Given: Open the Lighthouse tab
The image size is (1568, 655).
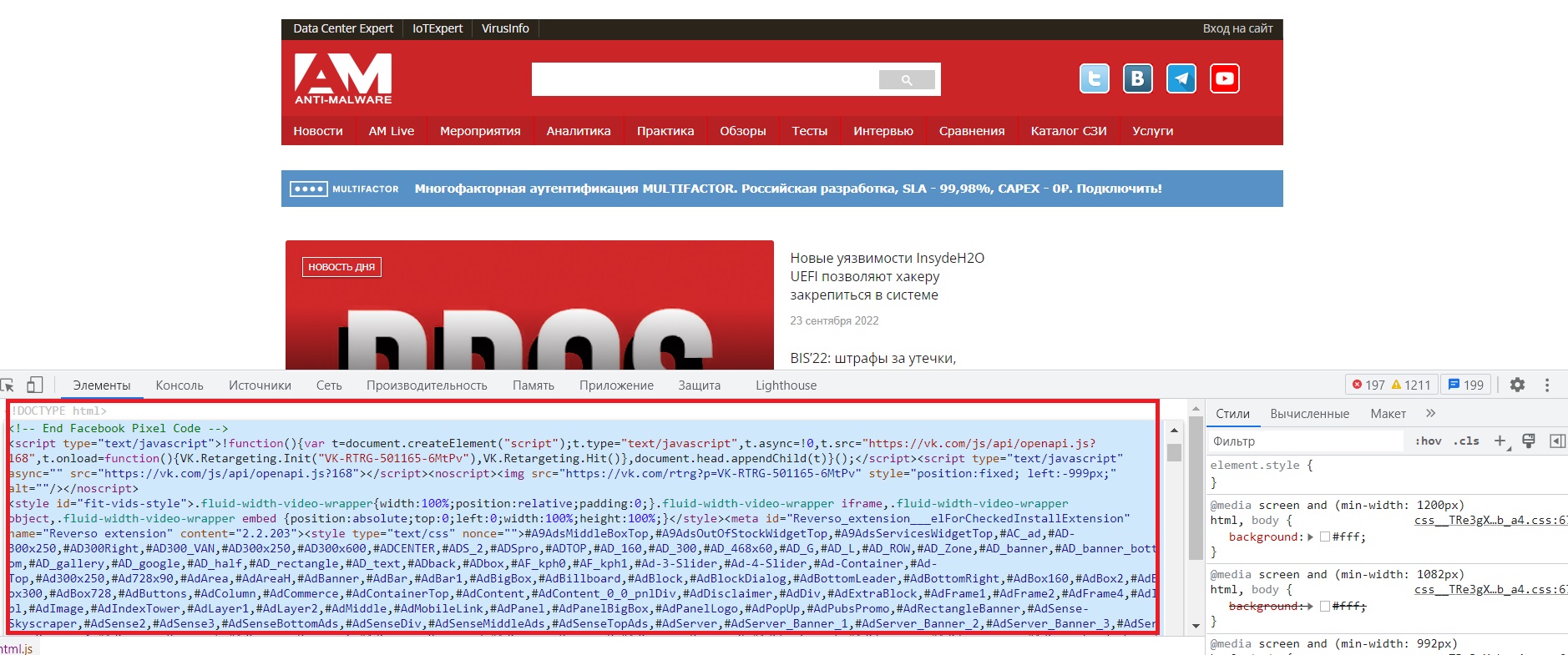Looking at the screenshot, I should [x=786, y=385].
